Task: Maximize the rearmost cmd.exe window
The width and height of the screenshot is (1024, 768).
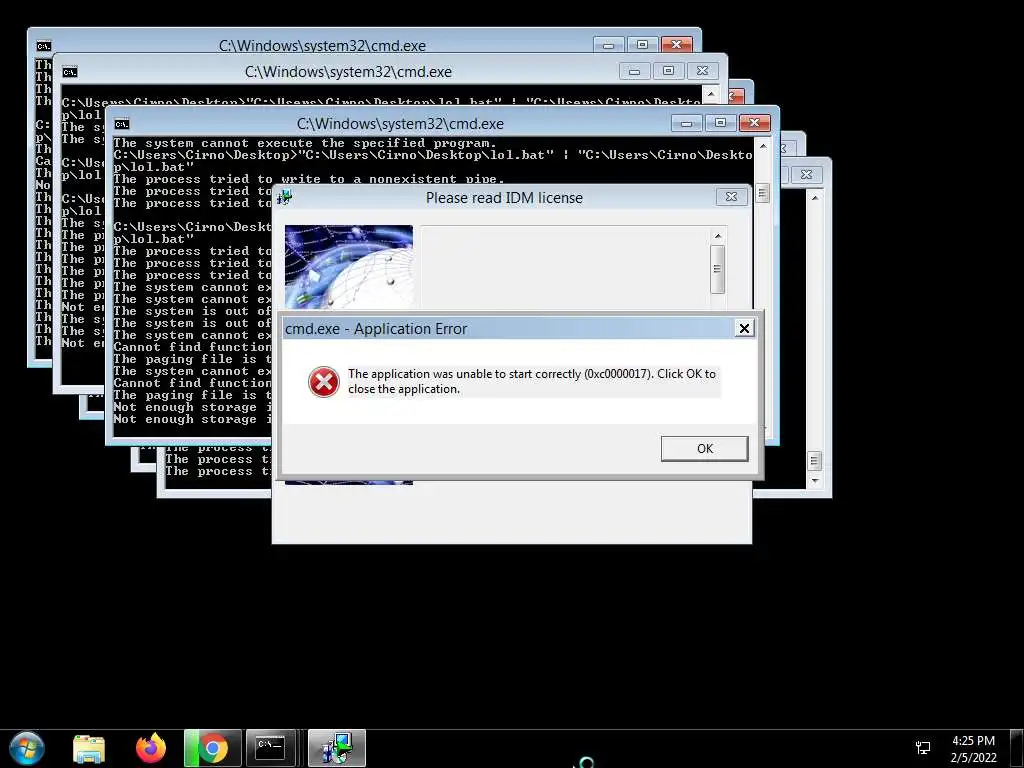Action: coord(642,44)
